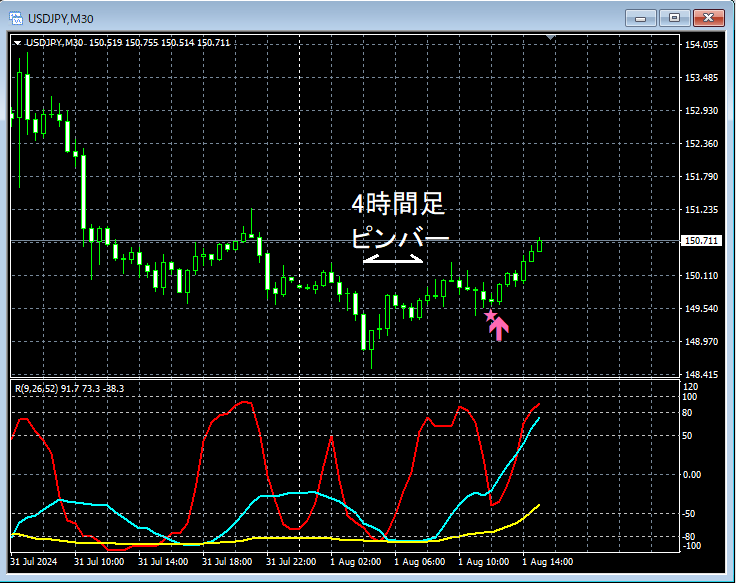Click the -100 indicator scale level
This screenshot has height=583, width=737.
pyautogui.click(x=691, y=546)
